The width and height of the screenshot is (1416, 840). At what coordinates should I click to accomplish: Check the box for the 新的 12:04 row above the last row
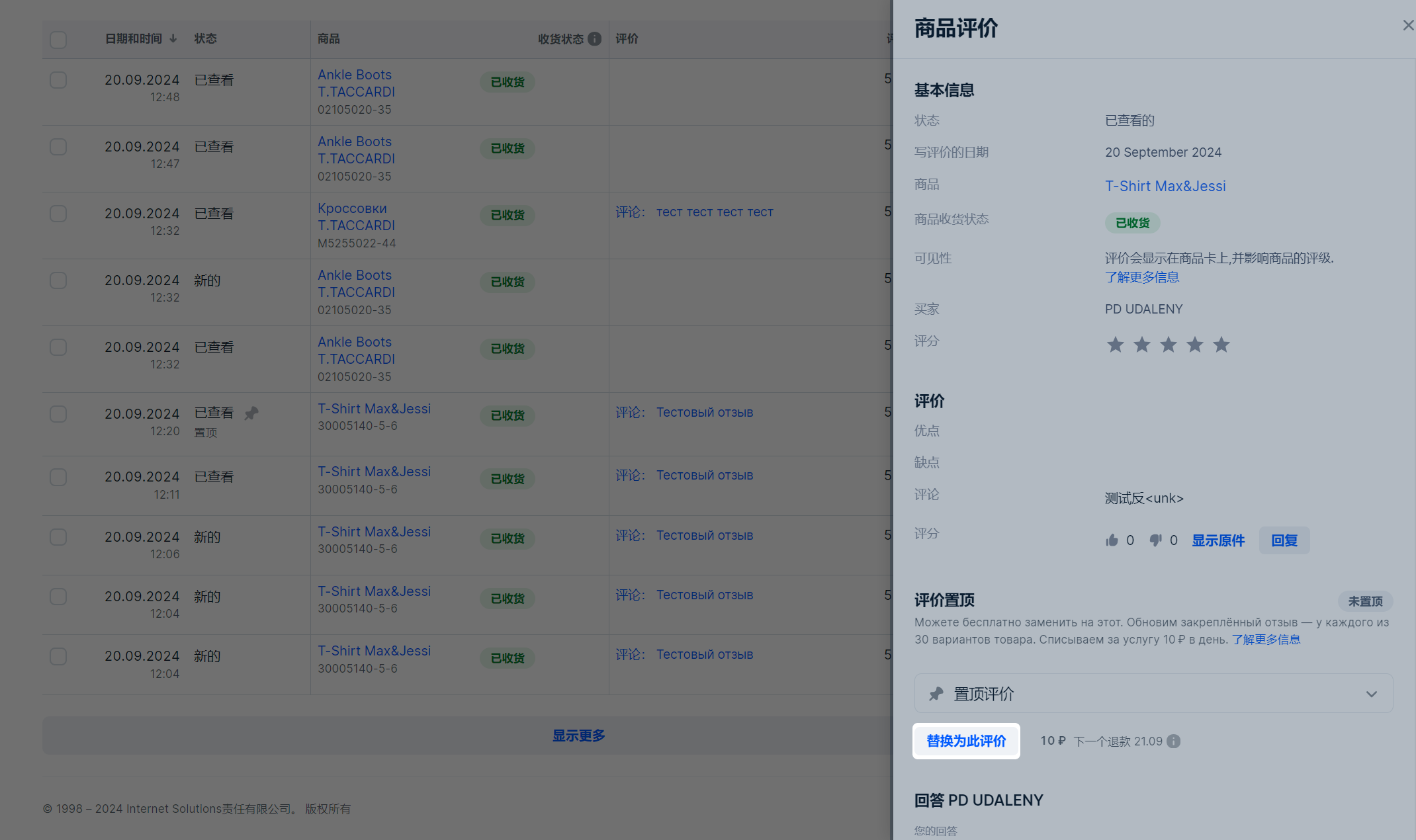pyautogui.click(x=58, y=597)
